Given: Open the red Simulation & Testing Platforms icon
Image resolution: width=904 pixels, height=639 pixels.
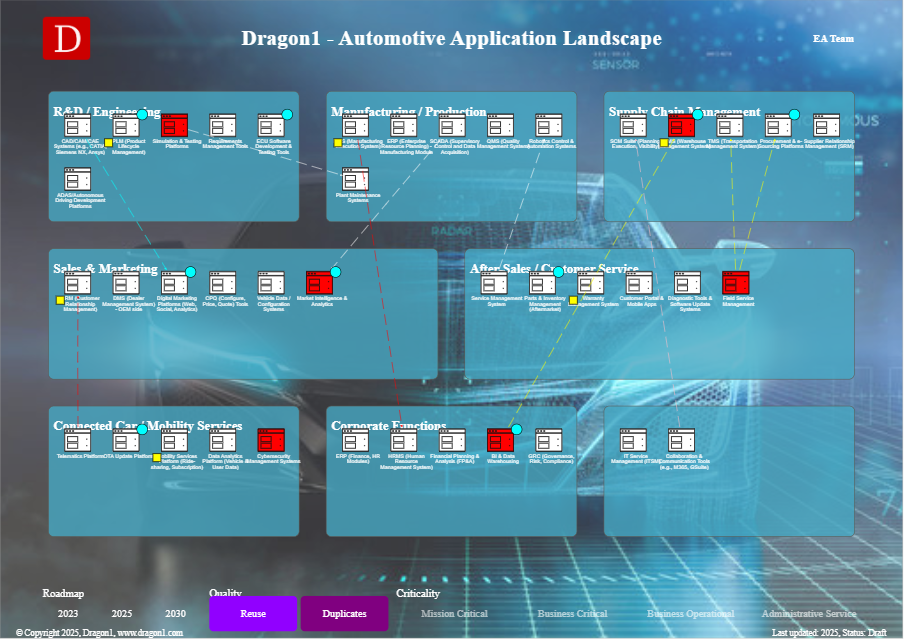Looking at the screenshot, I should coord(175,125).
